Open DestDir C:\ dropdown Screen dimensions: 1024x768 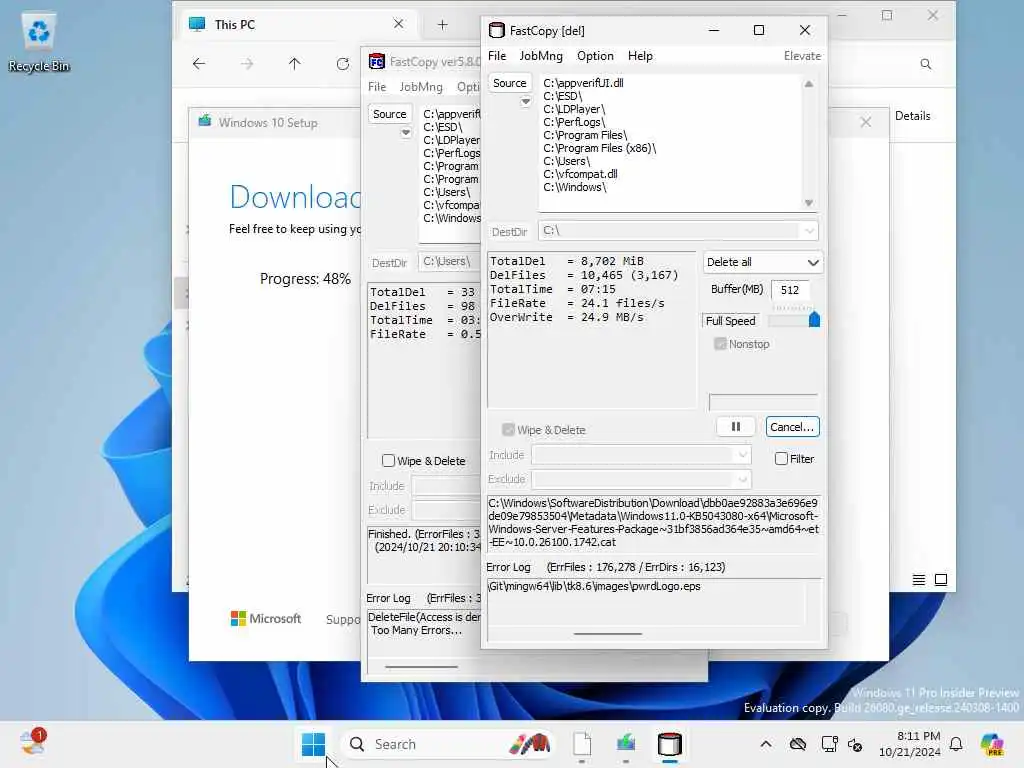809,231
